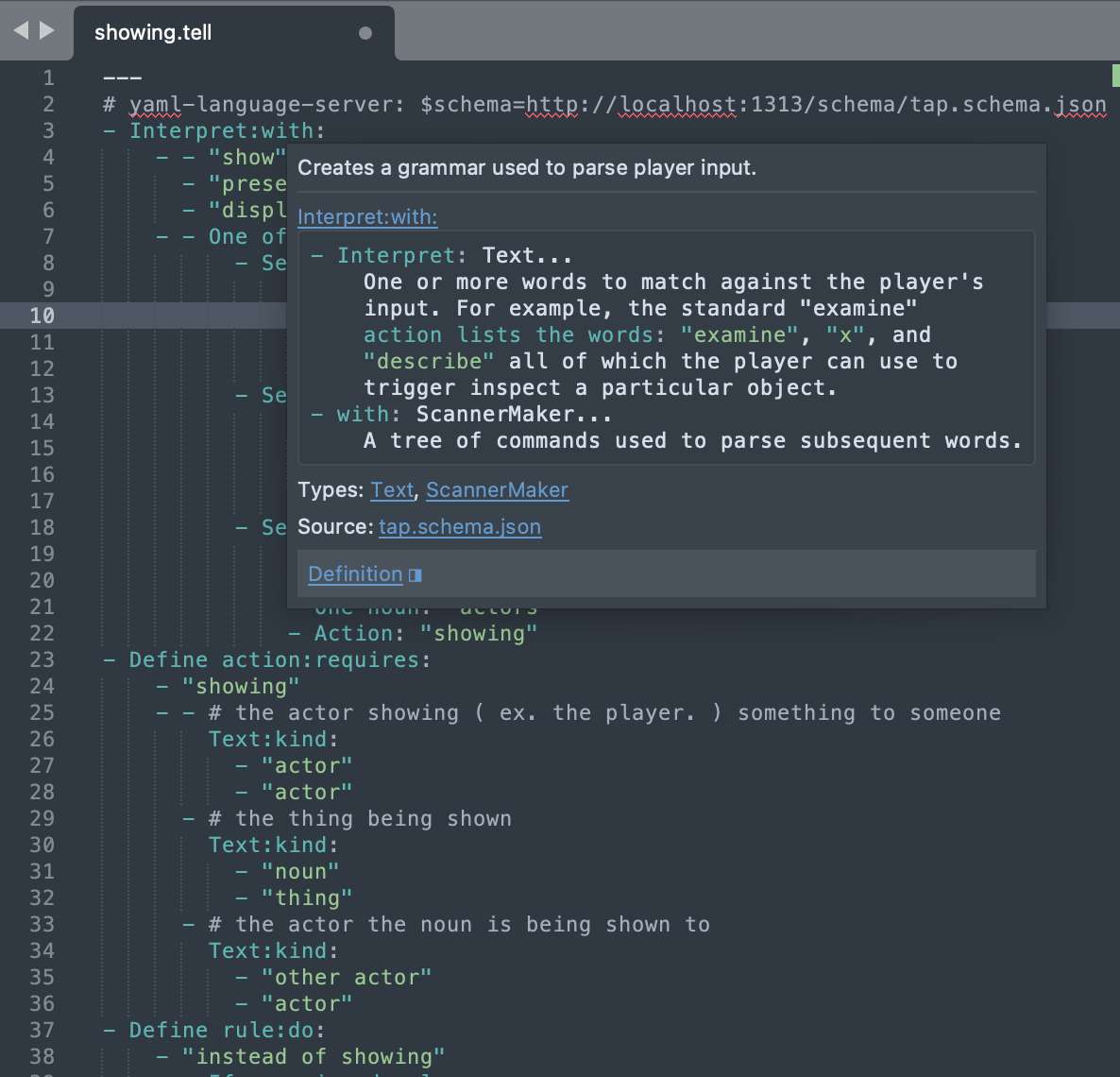Go to Definition in the popup
Viewport: 1120px width, 1077px height.
(355, 573)
